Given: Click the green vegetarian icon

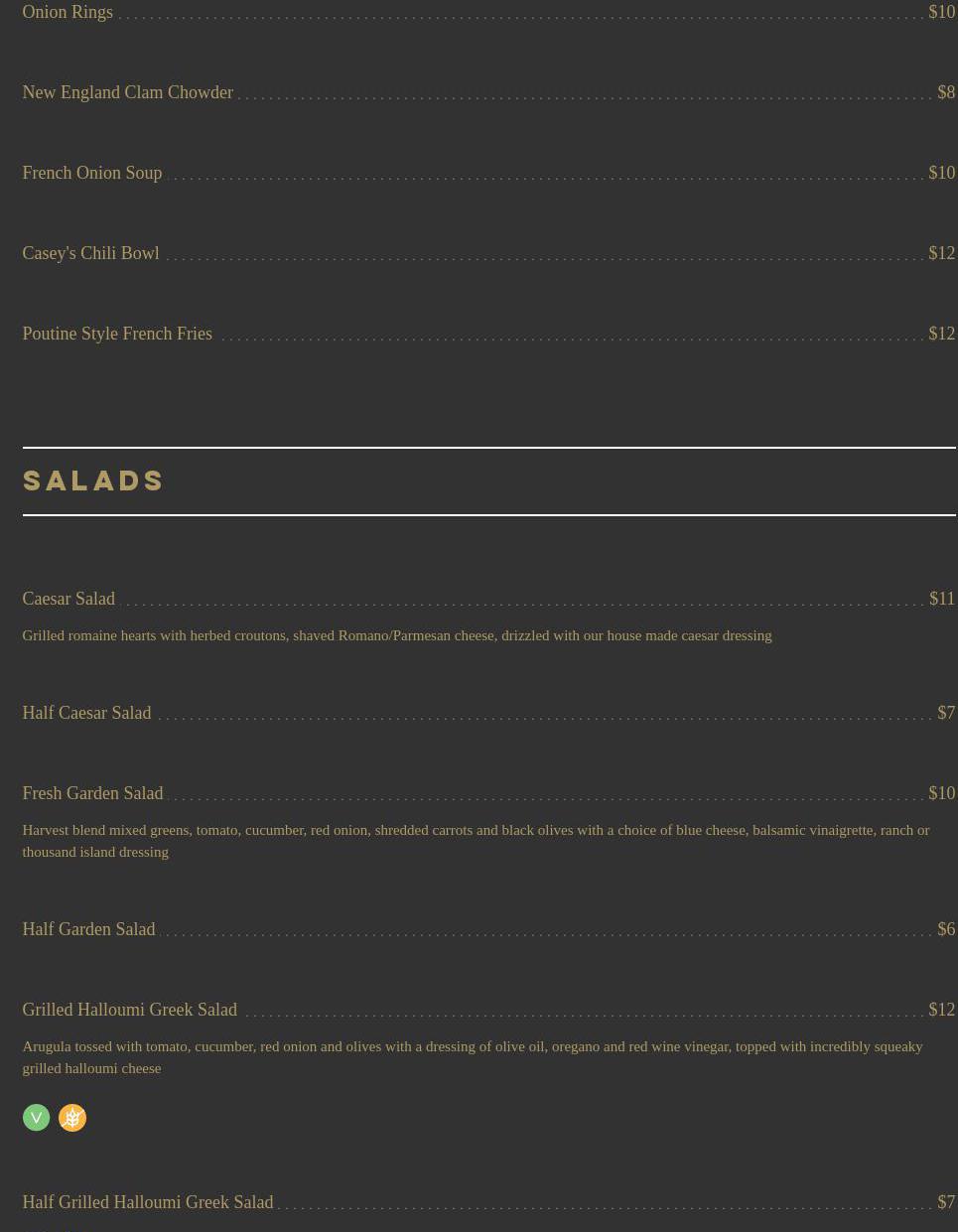Looking at the screenshot, I should pyautogui.click(x=36, y=1118).
